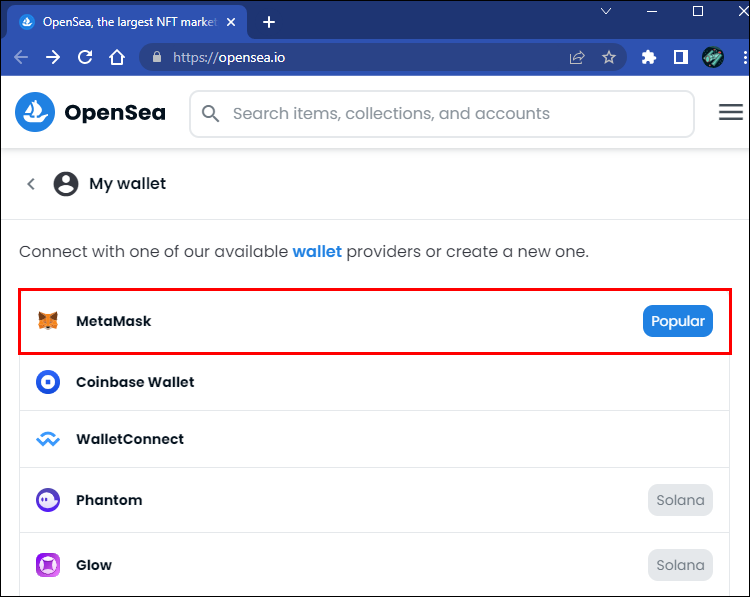
Task: Open the browser Extensions puzzle icon
Action: (x=649, y=58)
